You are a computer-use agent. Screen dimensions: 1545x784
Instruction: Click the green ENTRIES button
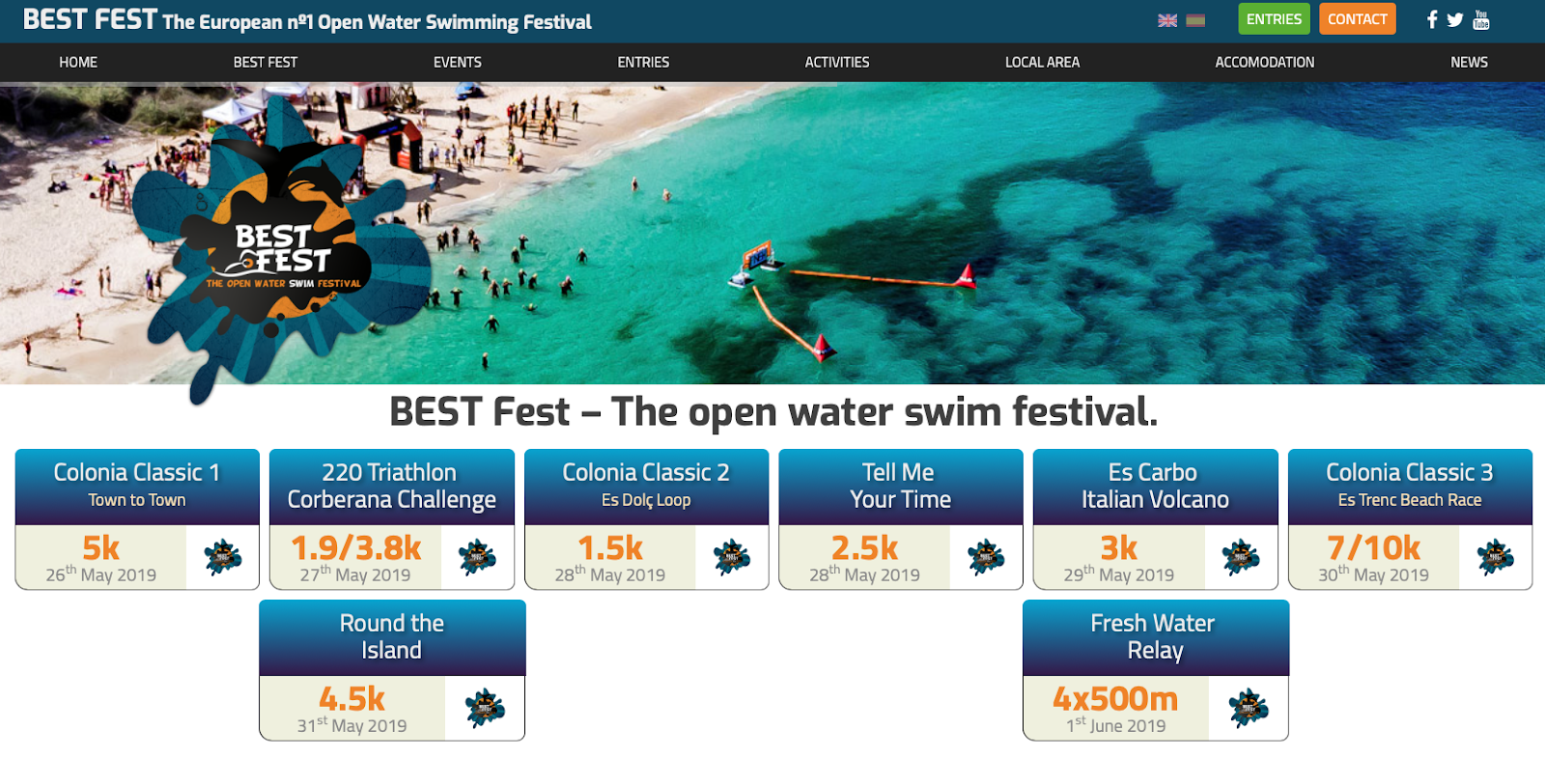click(1274, 19)
